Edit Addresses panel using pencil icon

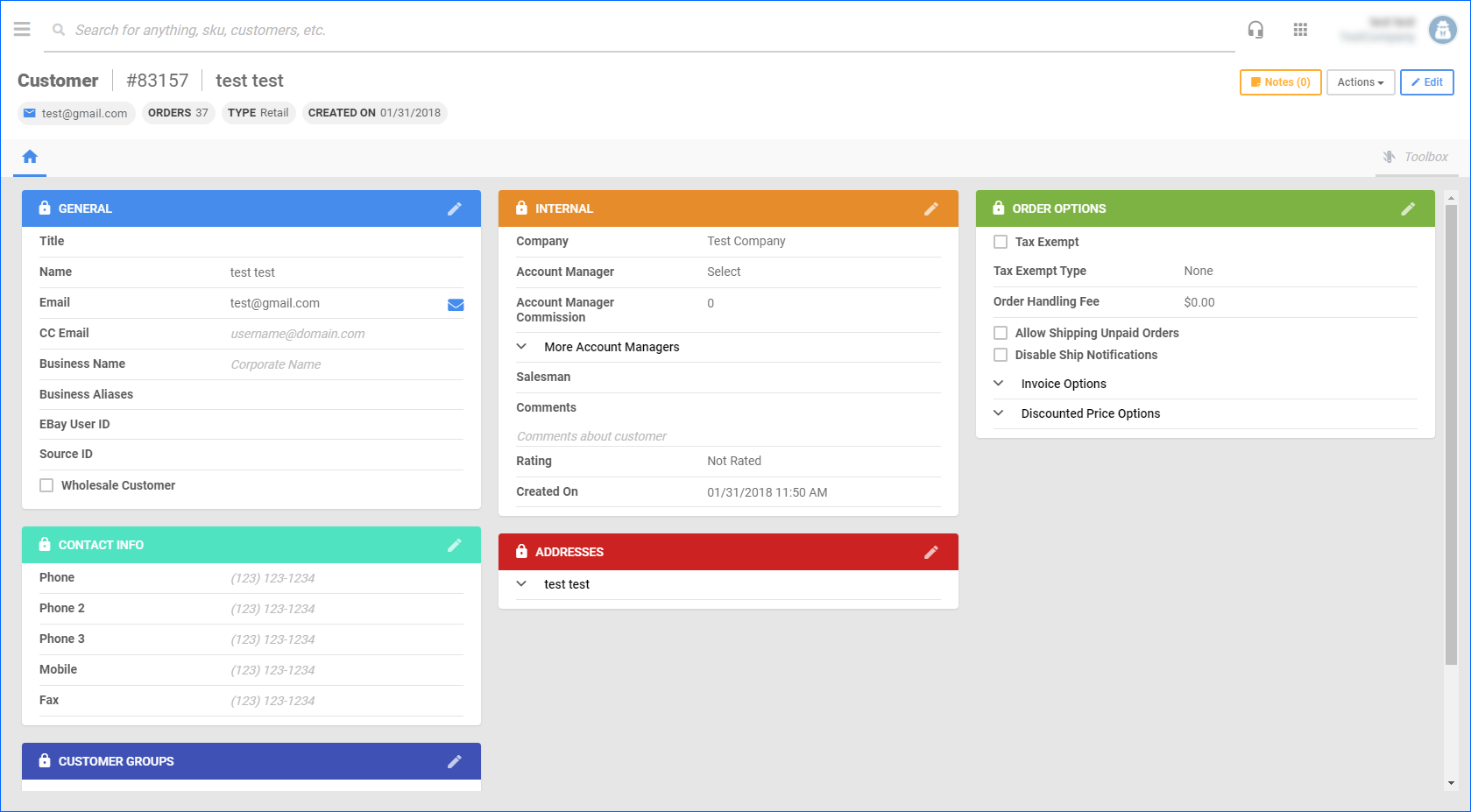[931, 552]
